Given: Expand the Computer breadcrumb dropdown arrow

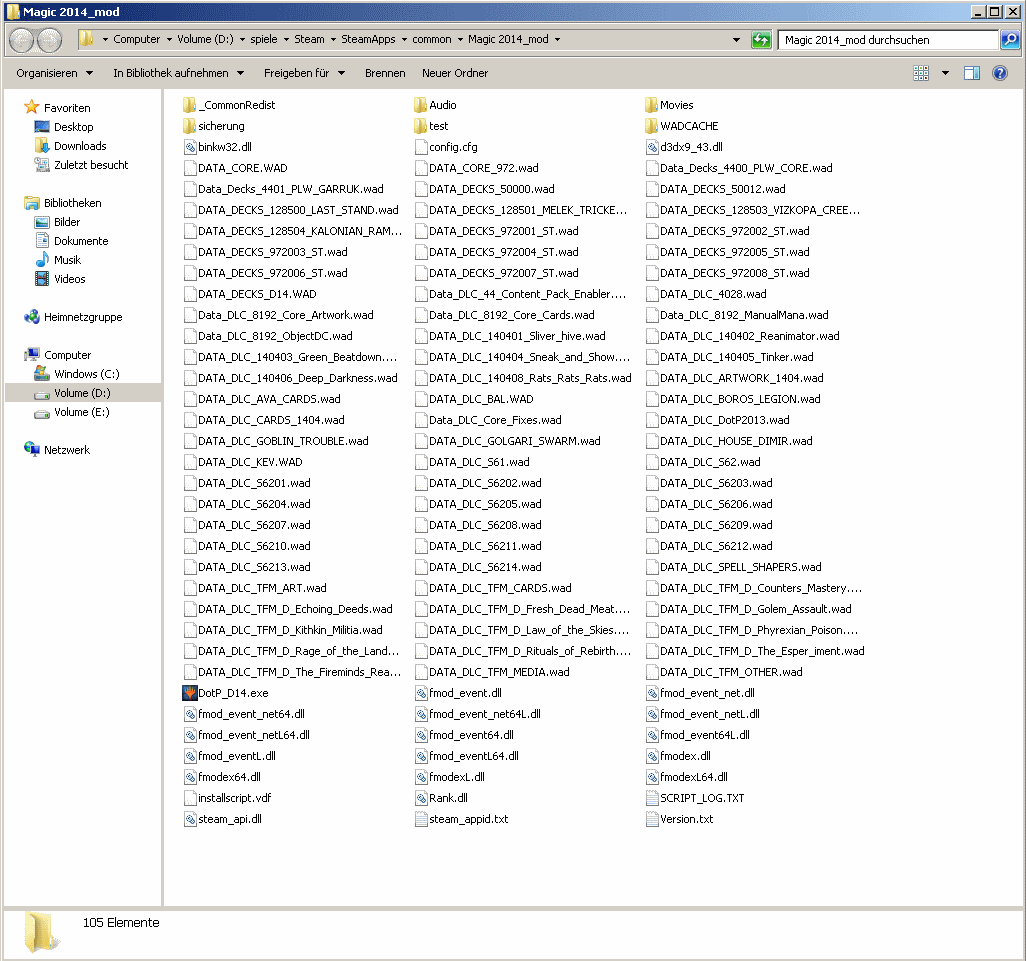Looking at the screenshot, I should [169, 39].
